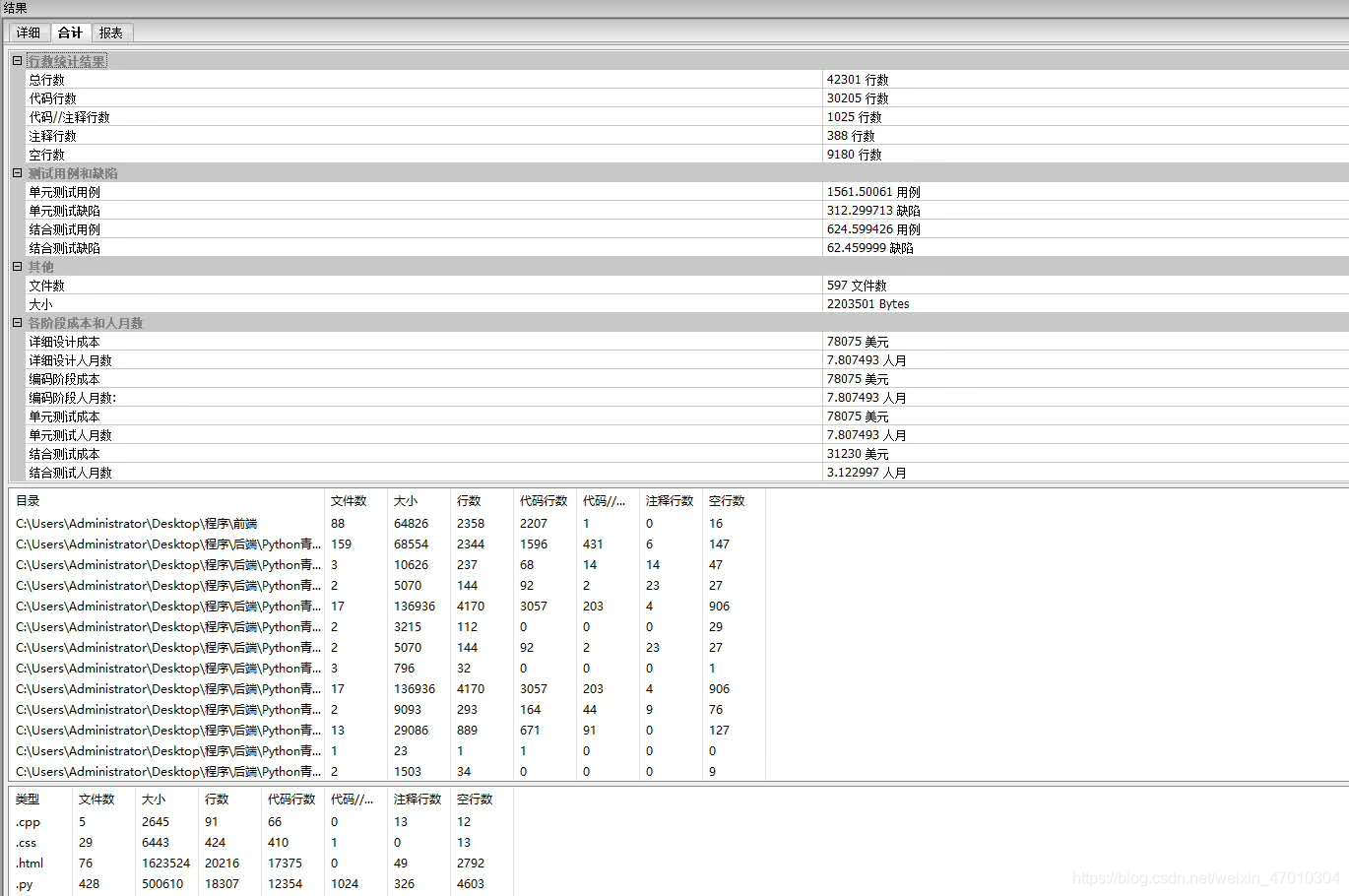Image resolution: width=1349 pixels, height=896 pixels.
Task: Click the 31230 美元 value
Action: (x=857, y=454)
